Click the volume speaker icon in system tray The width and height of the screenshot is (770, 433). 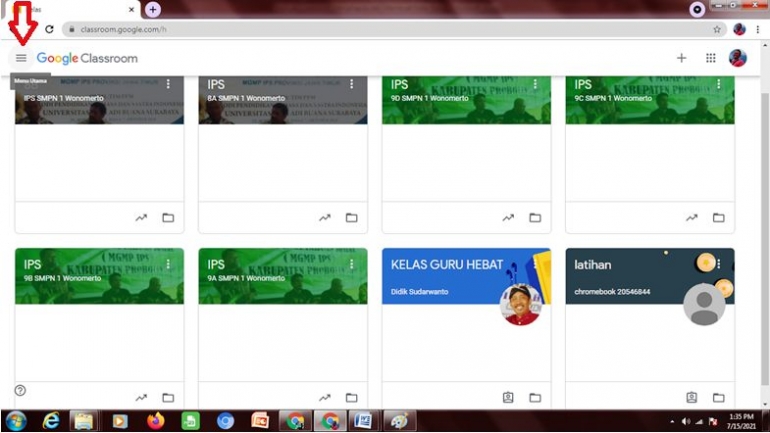coord(686,422)
